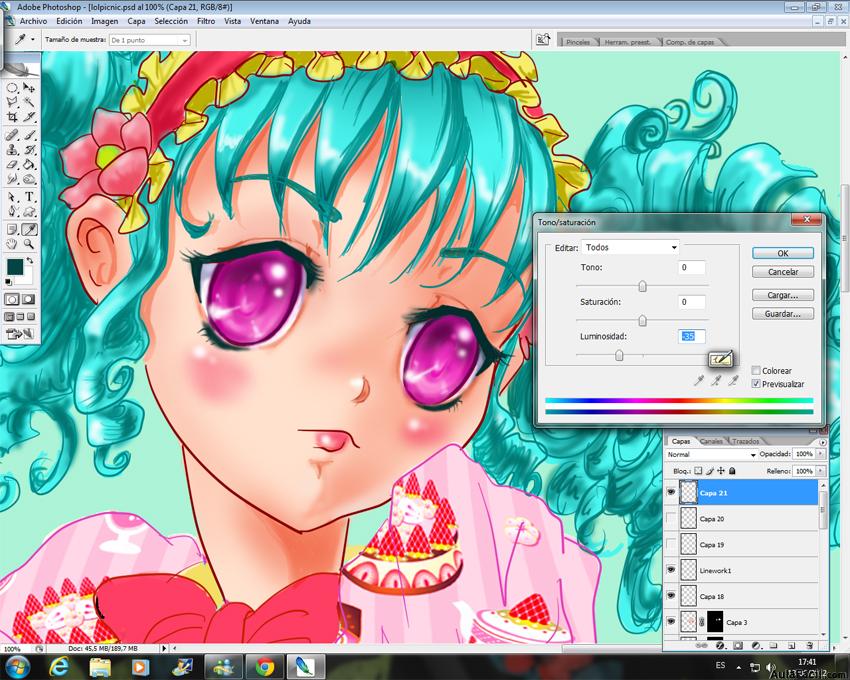Select the Move tool
This screenshot has height=680, width=850.
coord(29,88)
